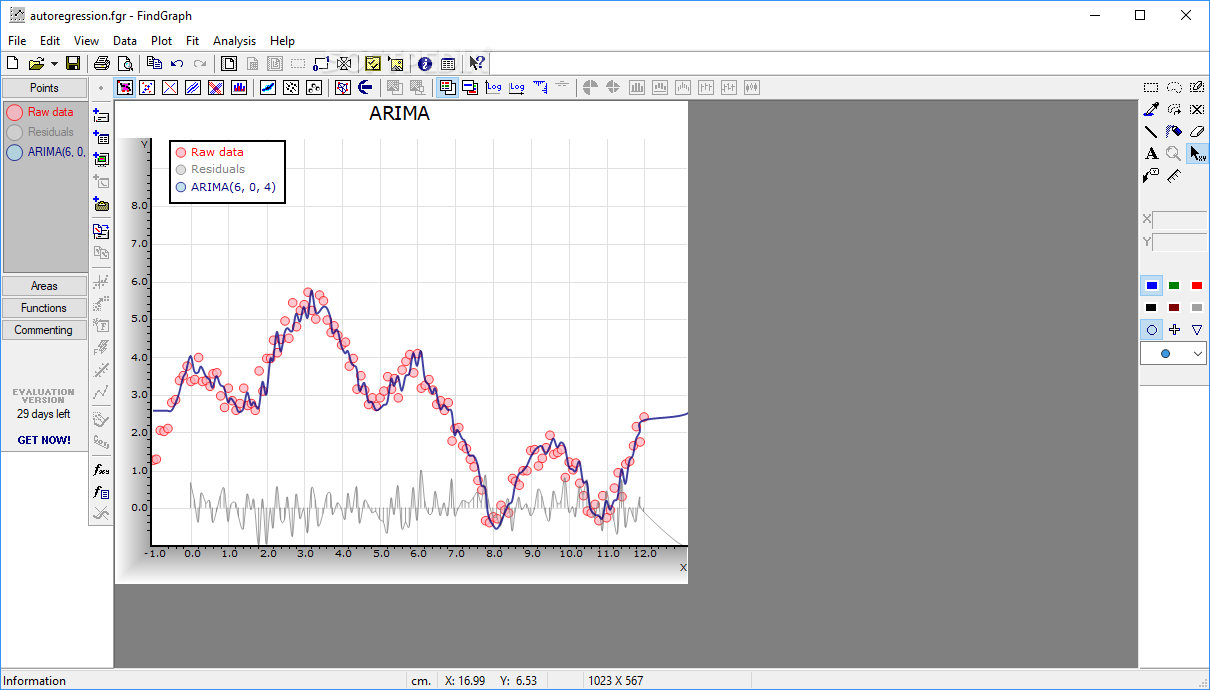The image size is (1210, 690).
Task: Choose the gray color swatch
Action: click(x=1197, y=308)
